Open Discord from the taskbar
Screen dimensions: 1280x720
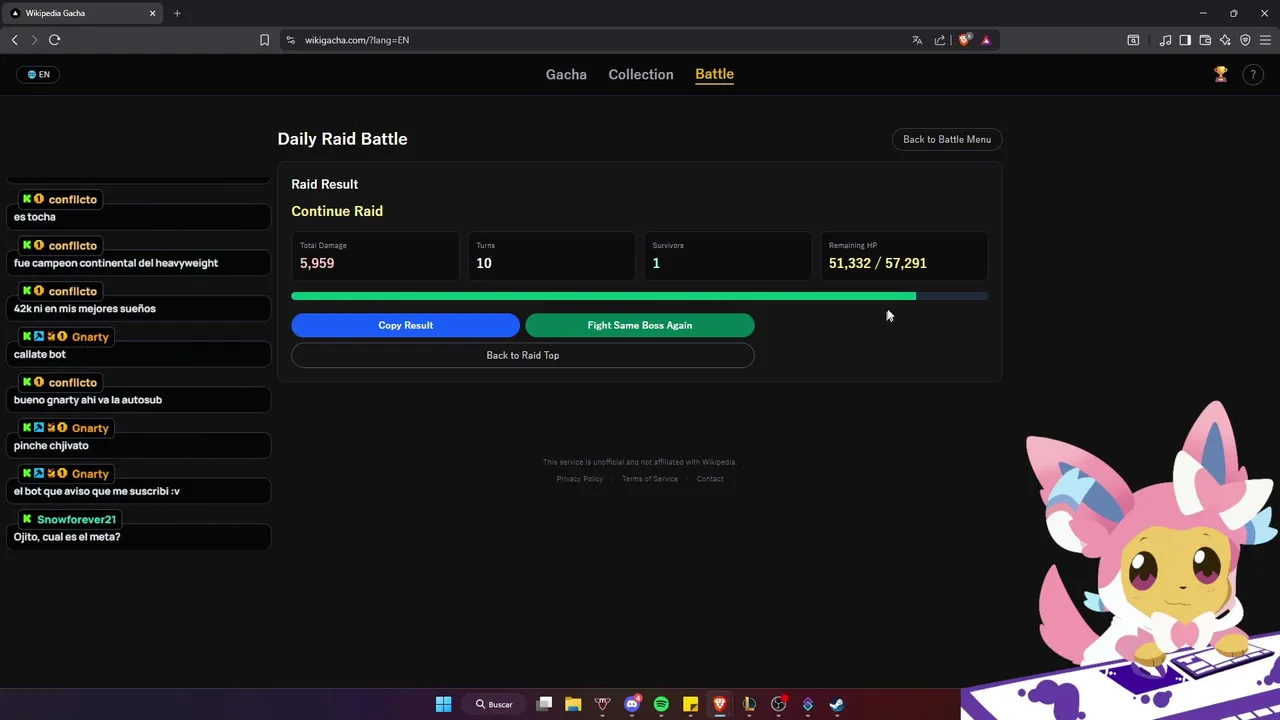point(632,704)
